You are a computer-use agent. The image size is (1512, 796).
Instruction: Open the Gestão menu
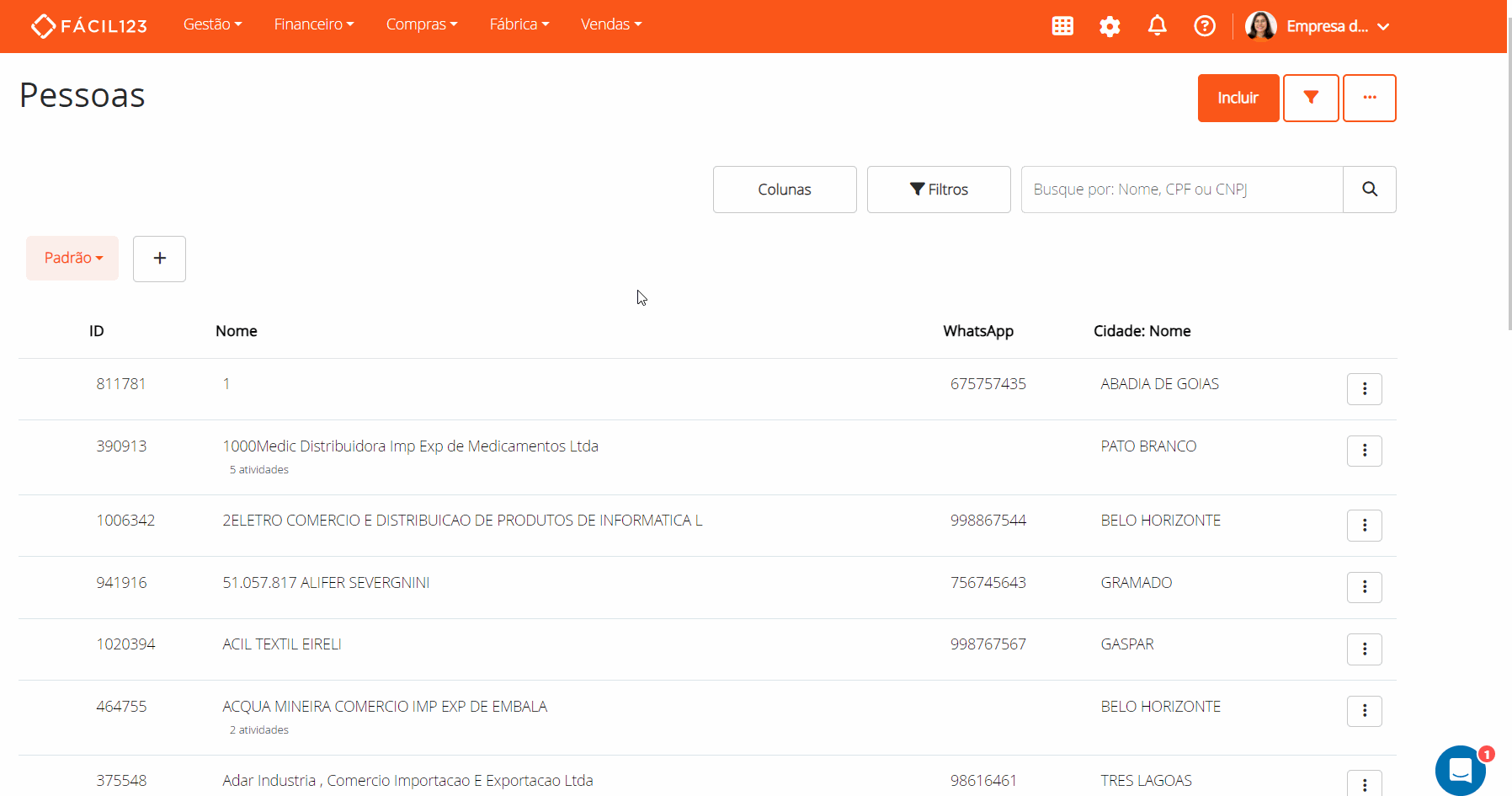[x=212, y=24]
